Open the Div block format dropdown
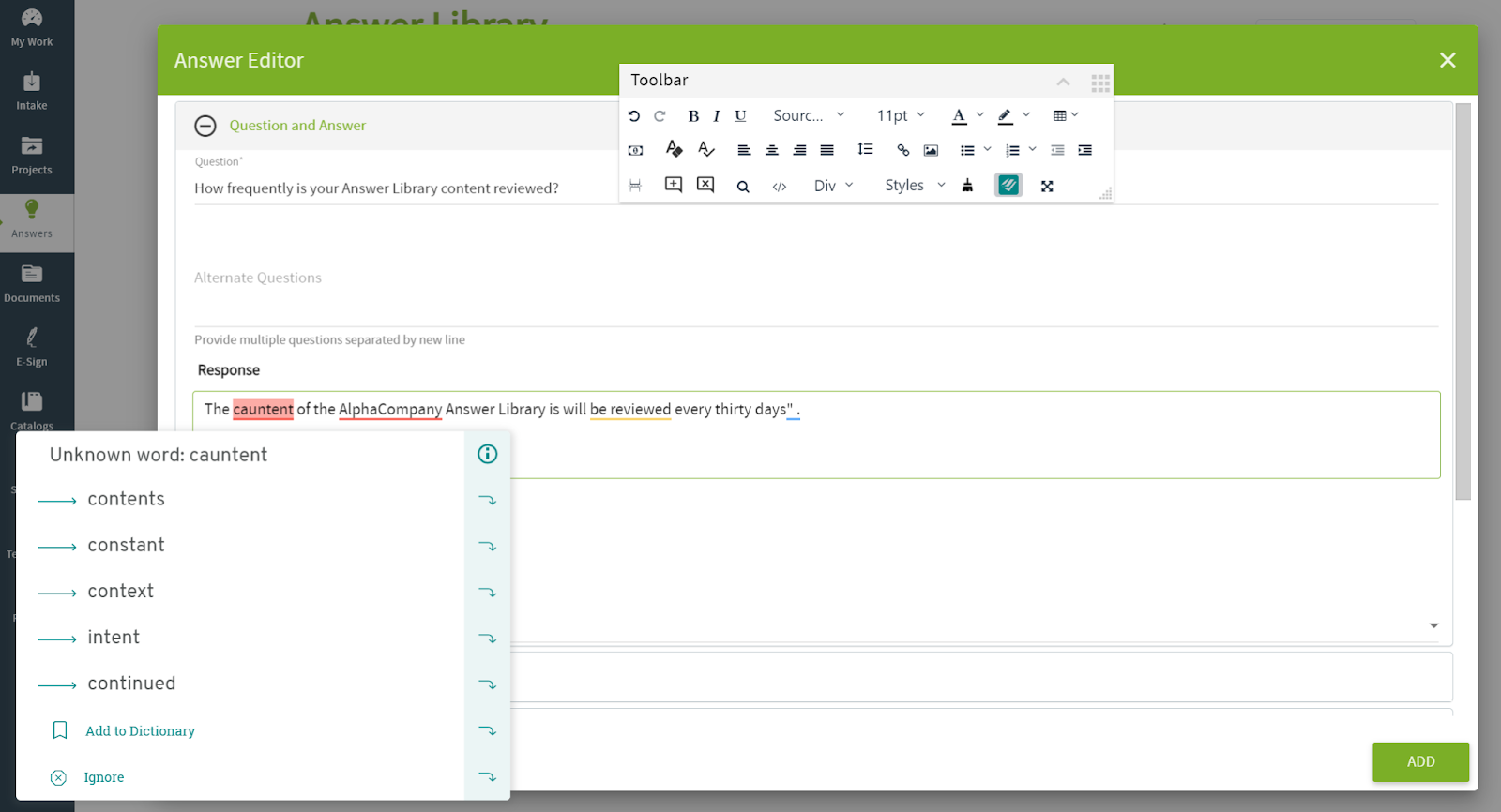The image size is (1501, 812). 834,186
